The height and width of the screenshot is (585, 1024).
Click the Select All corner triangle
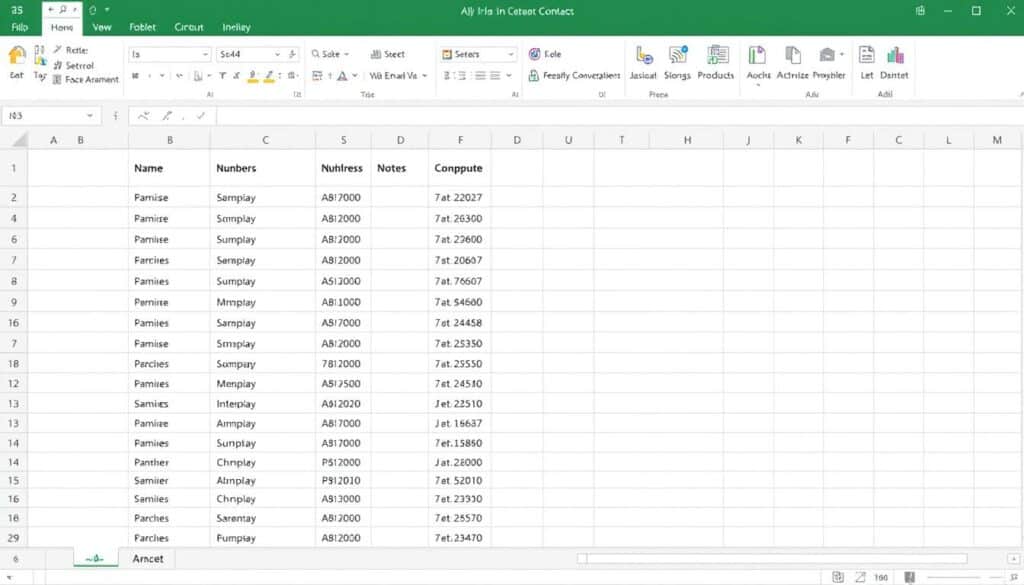[20, 140]
